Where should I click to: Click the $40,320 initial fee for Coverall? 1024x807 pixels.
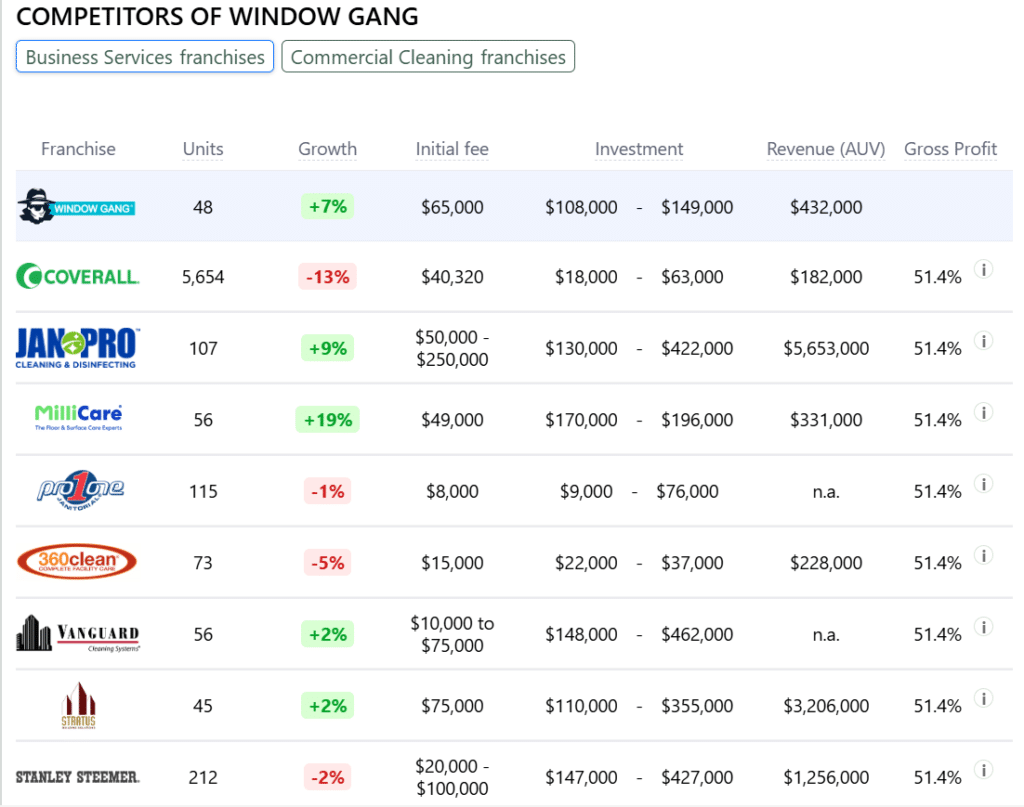coord(452,277)
